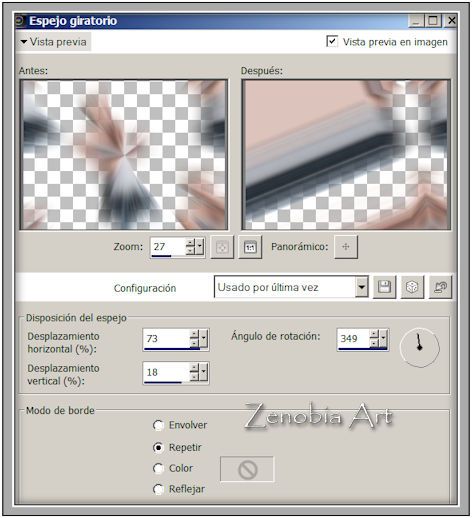Increase the Ángulo de rotación value
This screenshot has height=518, width=472.
(375, 334)
